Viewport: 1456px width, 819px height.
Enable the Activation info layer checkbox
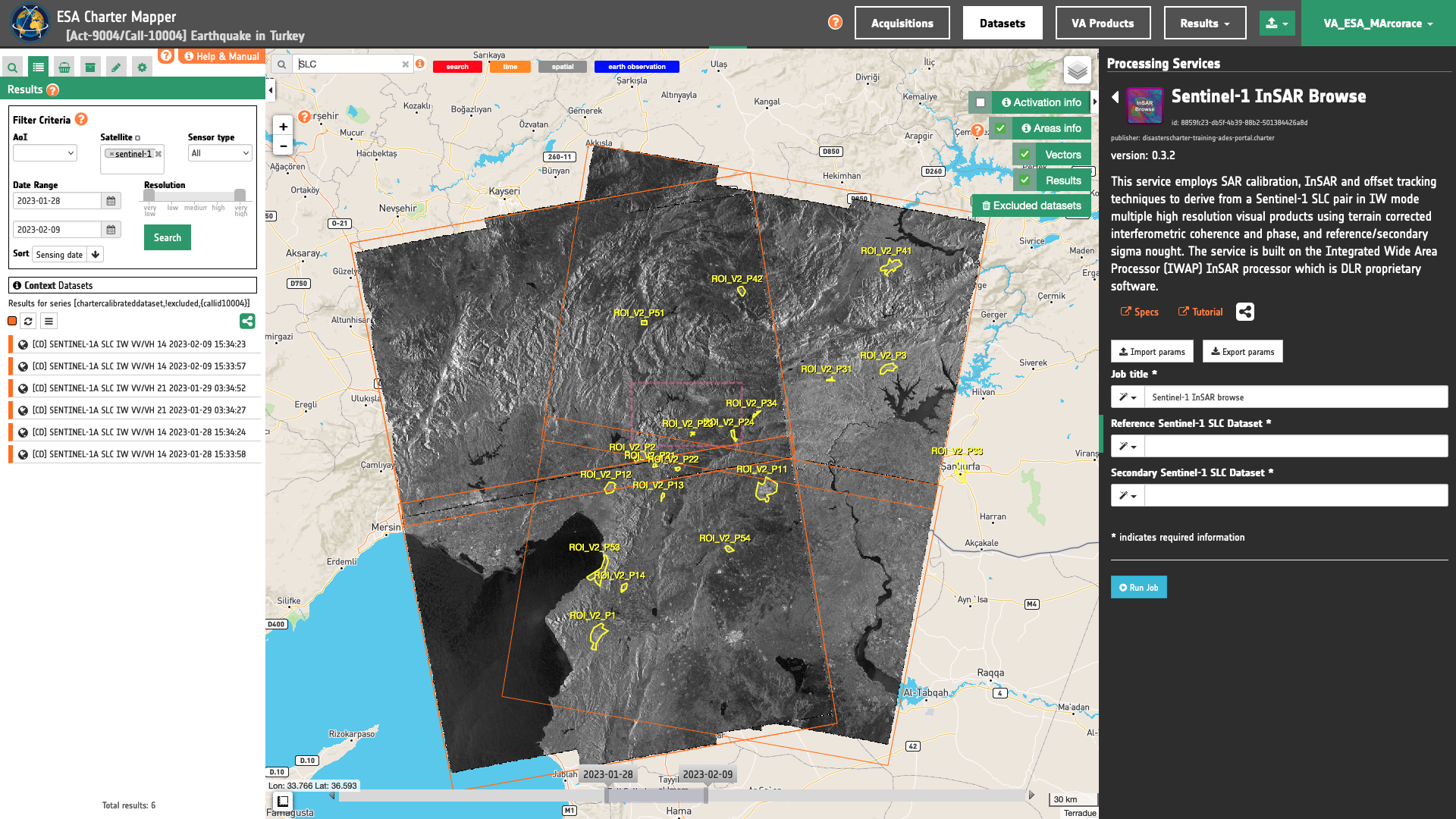click(981, 102)
